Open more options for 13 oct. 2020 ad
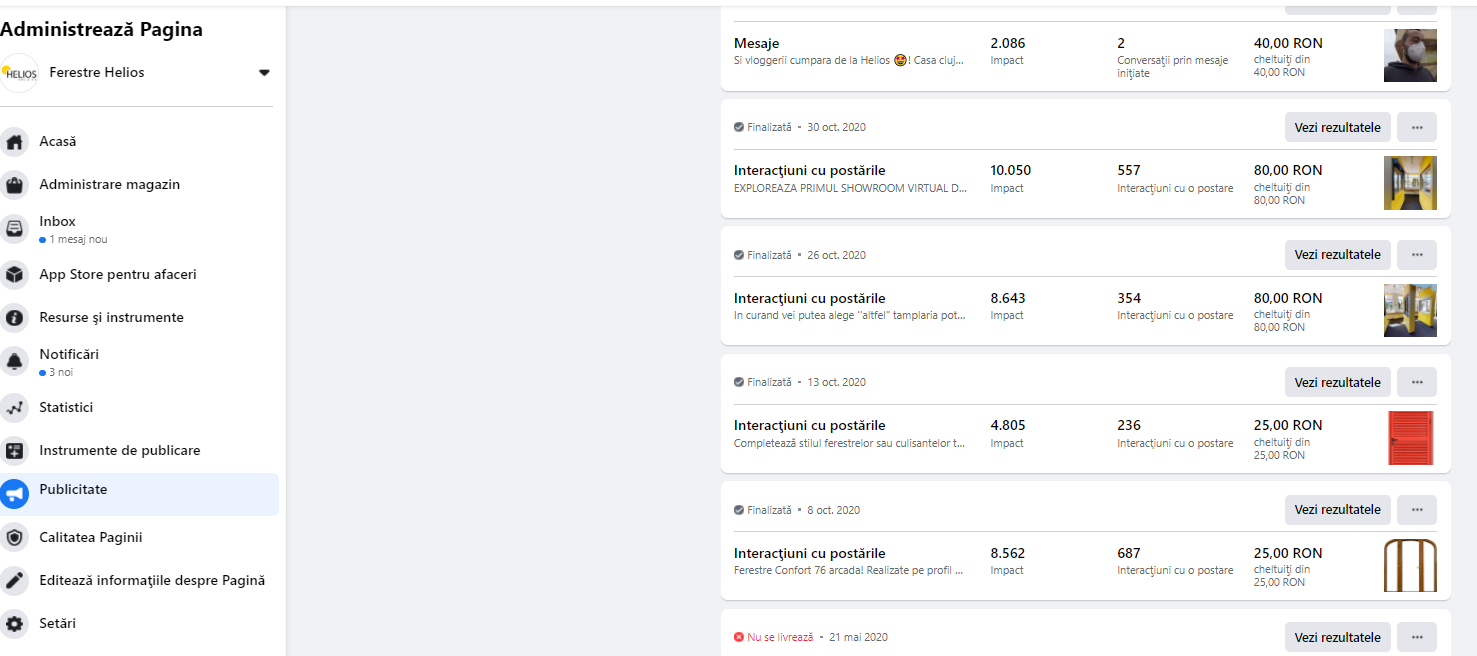Image resolution: width=1477 pixels, height=656 pixels. click(1416, 382)
